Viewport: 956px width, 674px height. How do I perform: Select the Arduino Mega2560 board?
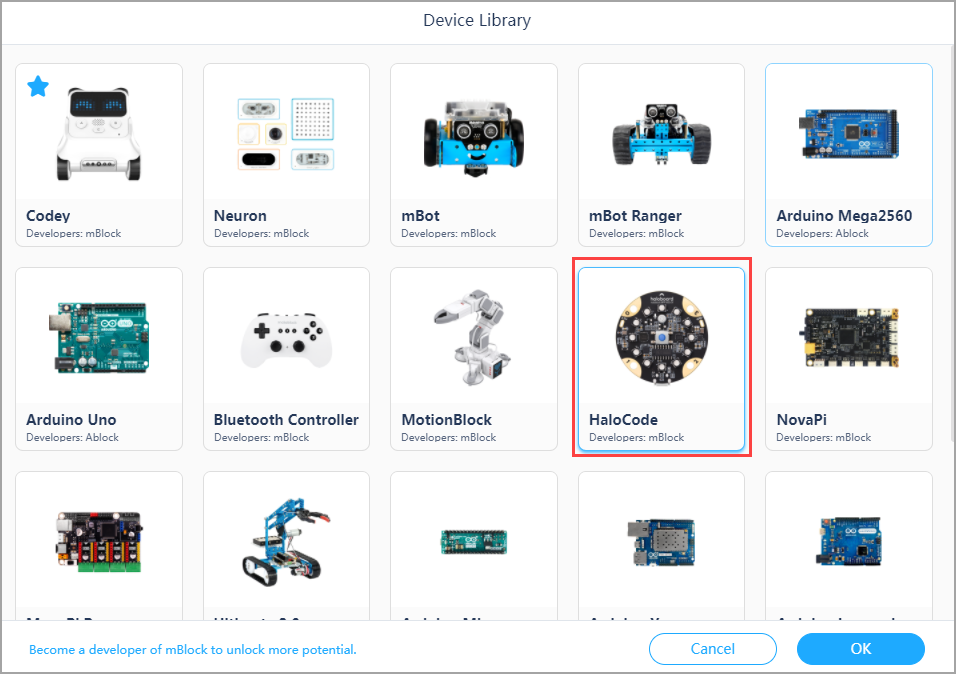(x=849, y=155)
